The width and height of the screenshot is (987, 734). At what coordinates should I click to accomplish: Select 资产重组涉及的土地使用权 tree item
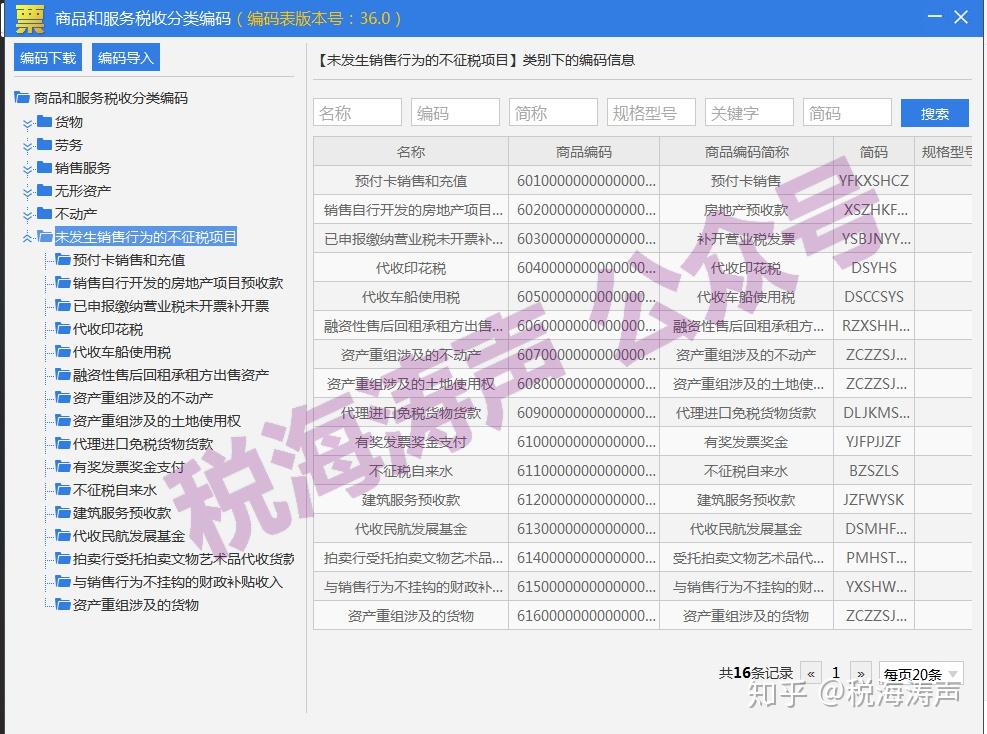(157, 421)
